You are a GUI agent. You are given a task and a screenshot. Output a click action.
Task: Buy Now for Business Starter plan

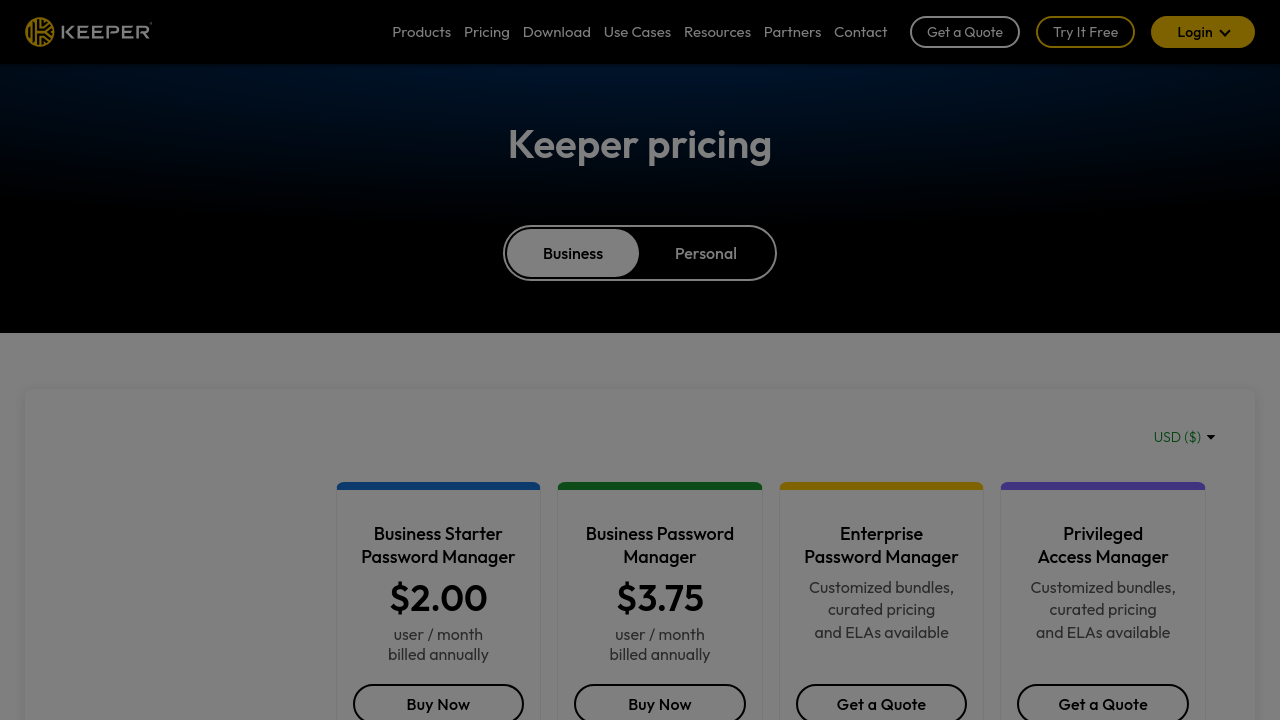438,704
